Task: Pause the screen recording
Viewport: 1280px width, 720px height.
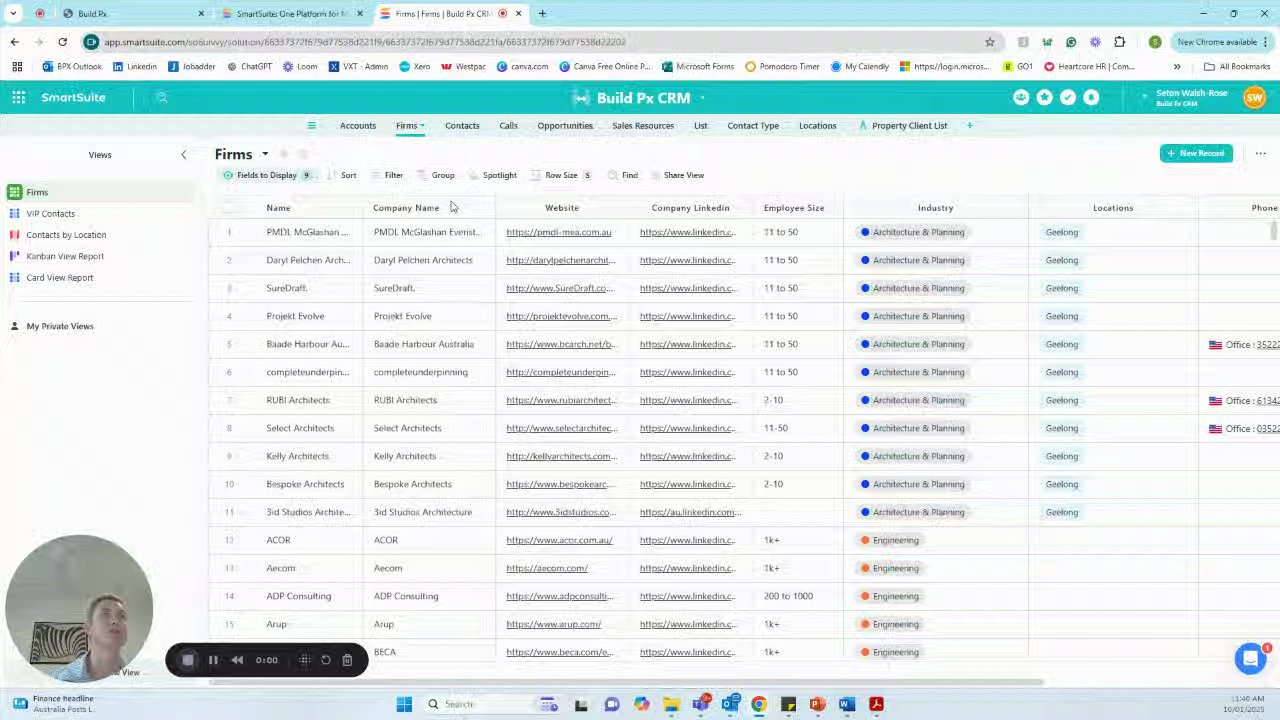Action: (213, 660)
